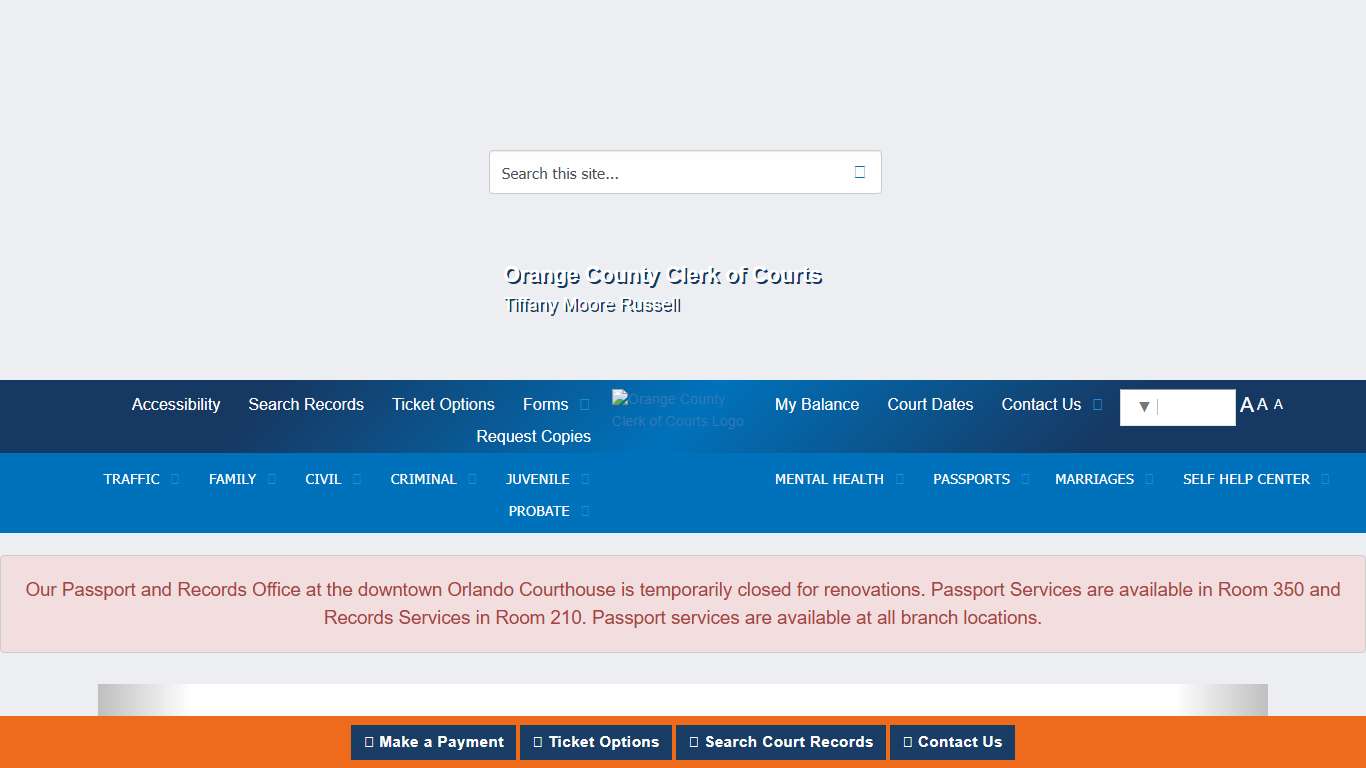The image size is (1366, 768).
Task: Click the bottom bar Ticket Options button
Action: pos(596,742)
